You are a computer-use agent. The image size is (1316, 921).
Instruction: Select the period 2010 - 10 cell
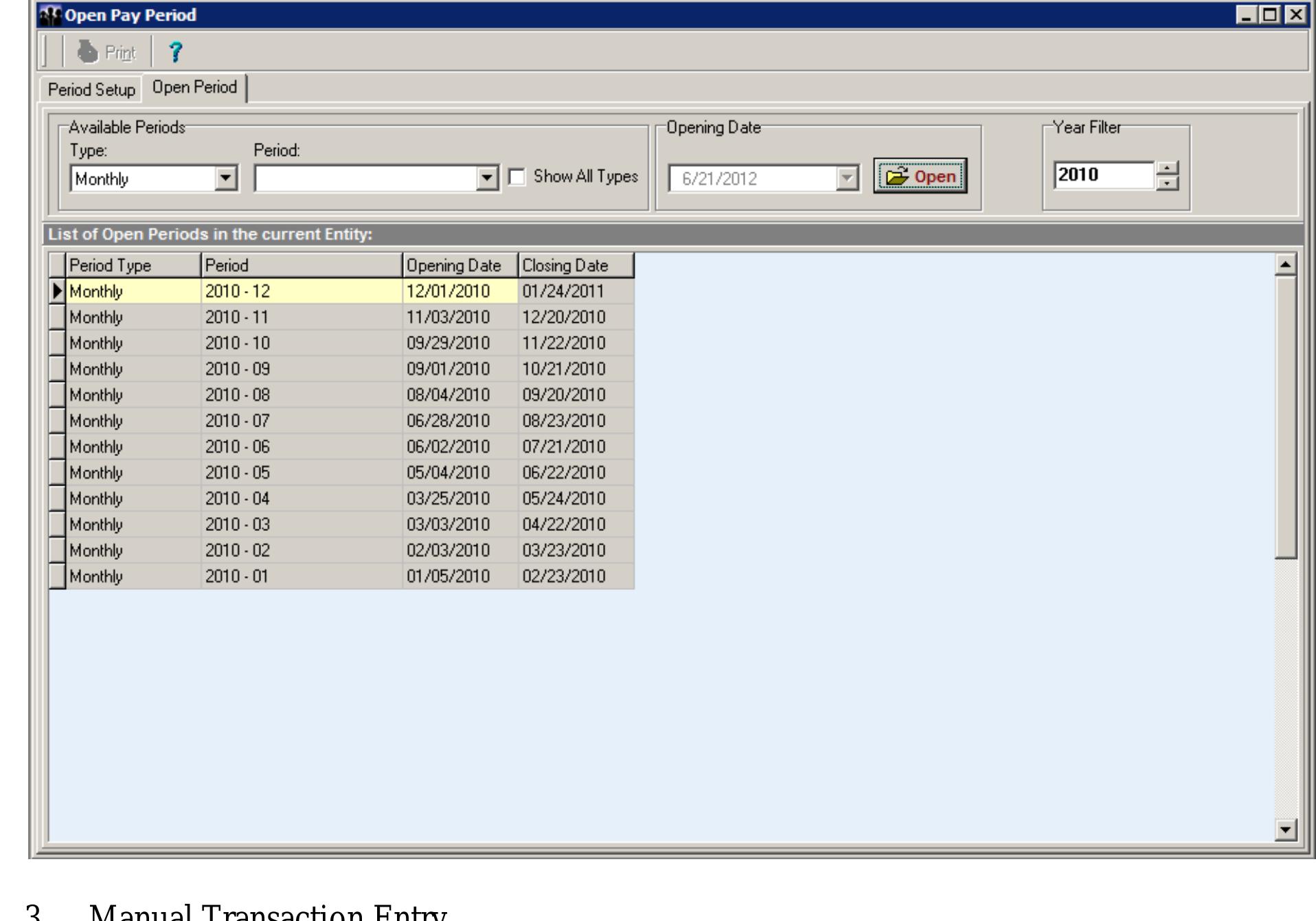click(x=302, y=343)
